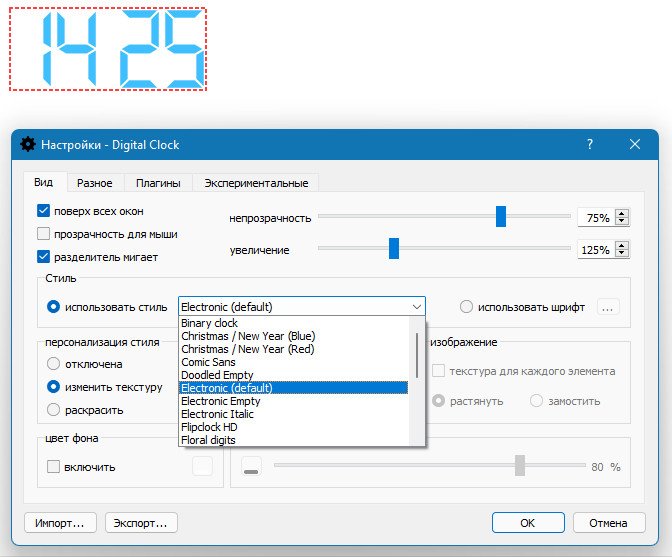The image size is (672, 557).
Task: Toggle текстура для каждого элемента checkbox
Action: point(438,371)
